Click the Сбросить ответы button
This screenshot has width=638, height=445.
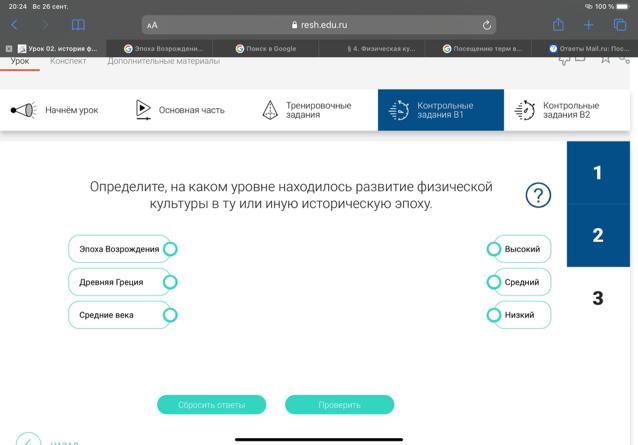click(211, 405)
